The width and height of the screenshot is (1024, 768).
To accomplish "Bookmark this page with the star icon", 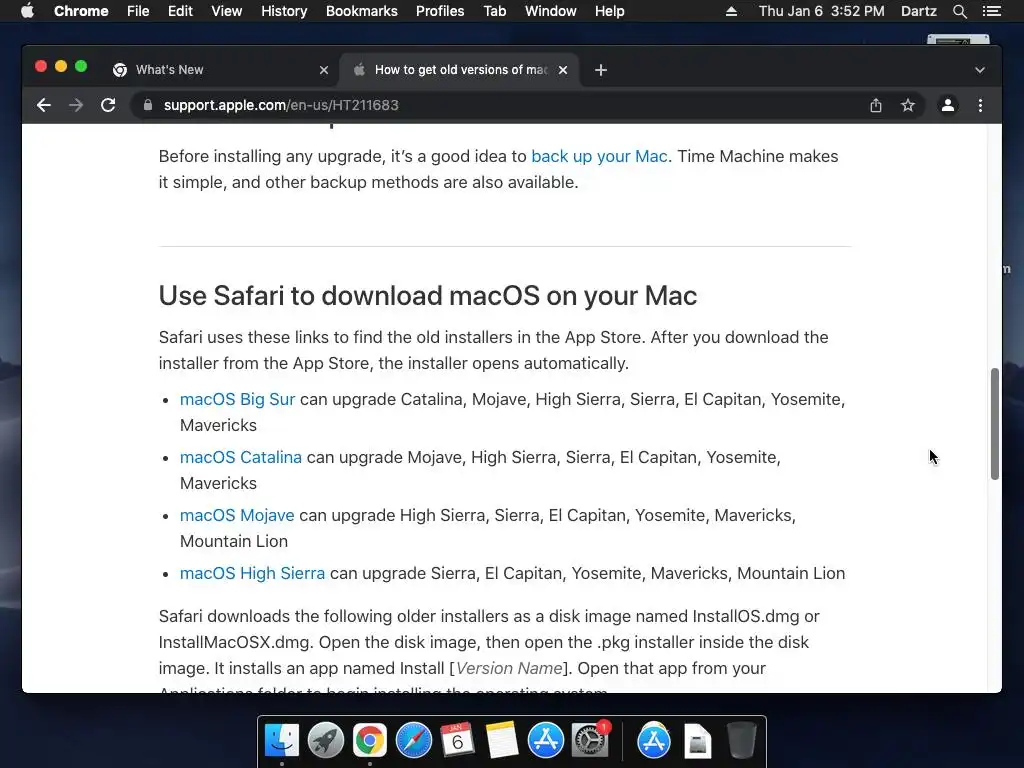I will click(x=908, y=105).
